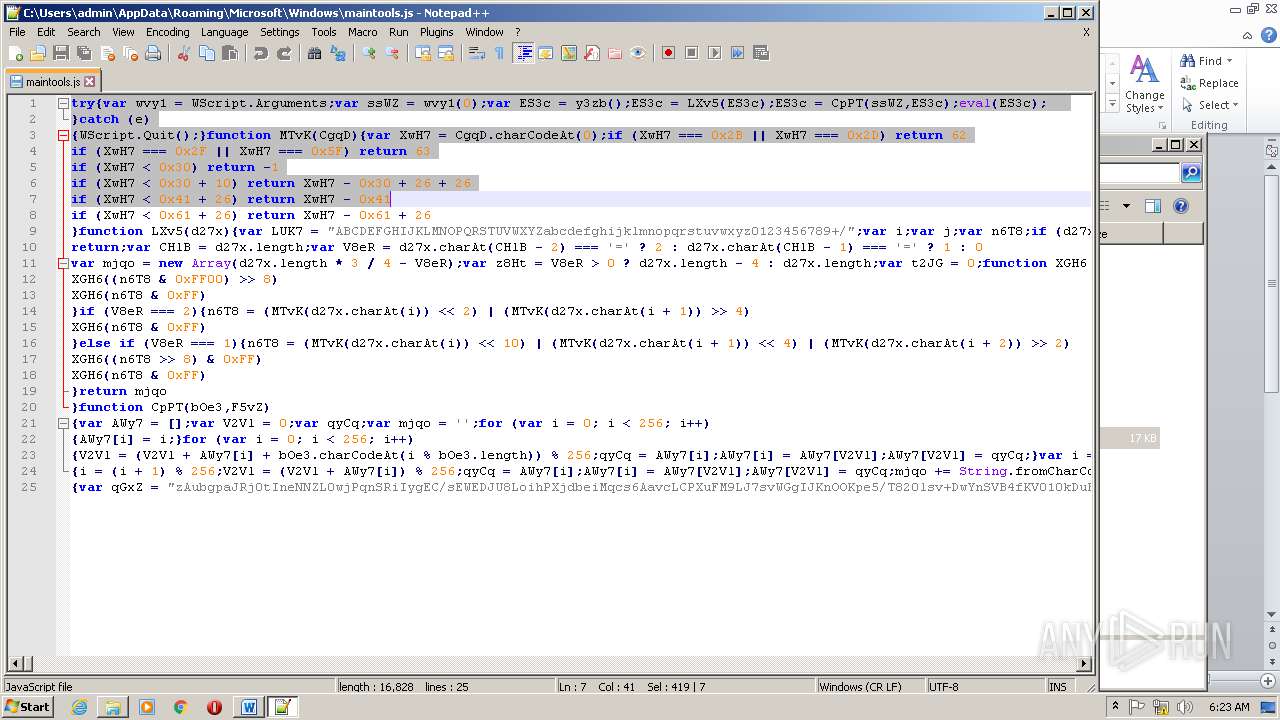Click the Close document toolbar icon
The height and width of the screenshot is (720, 1280).
click(107, 53)
